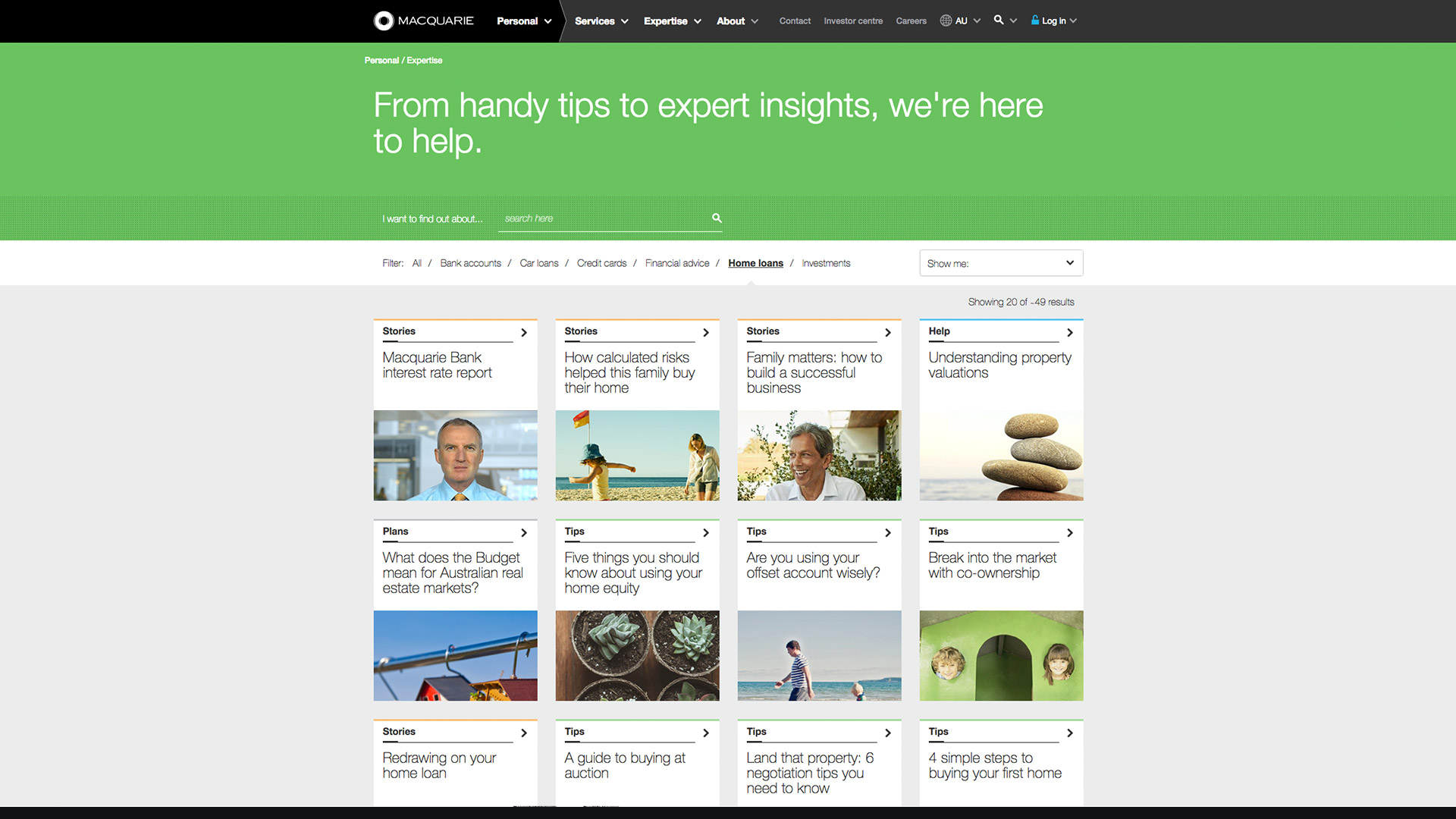
Task: Open the smiling man garden thumbnail
Action: pos(819,455)
